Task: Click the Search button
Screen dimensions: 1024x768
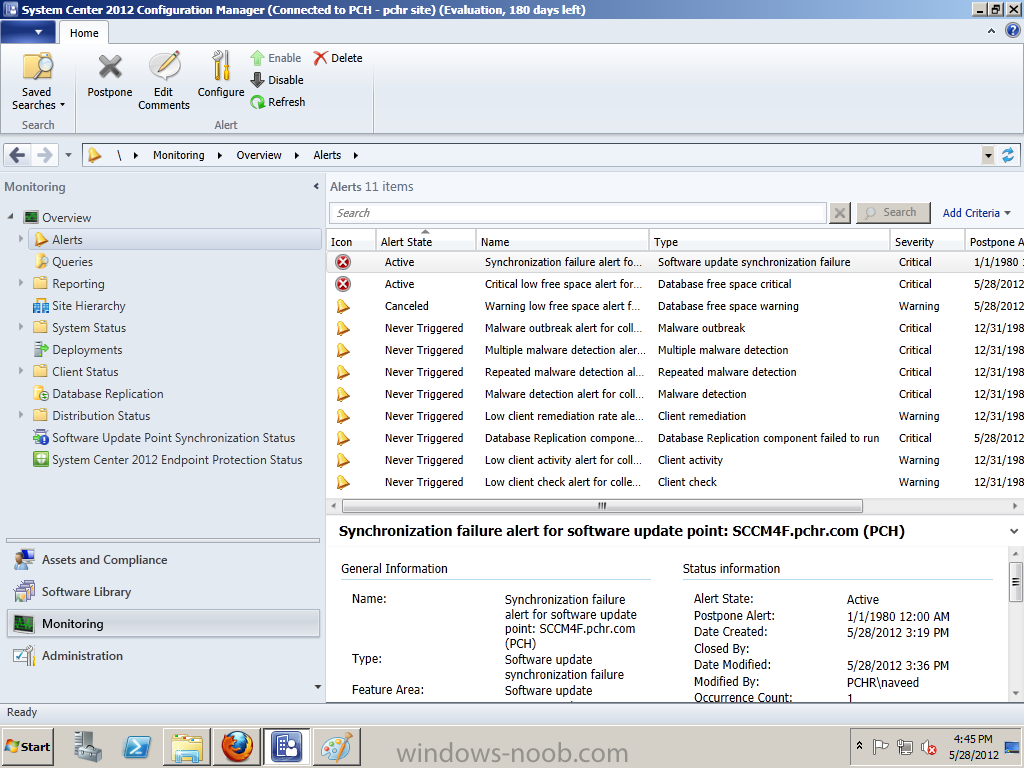Action: 893,213
